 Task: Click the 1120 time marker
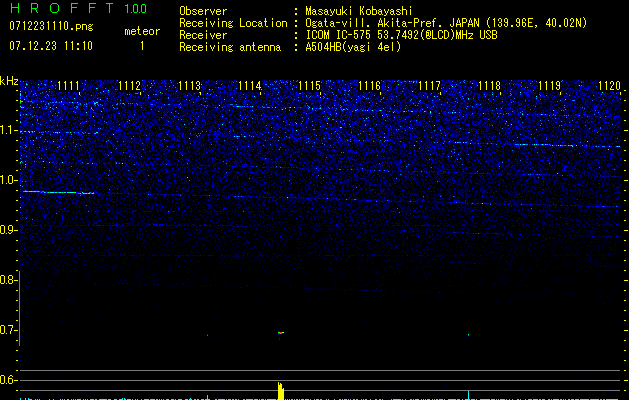pos(609,86)
